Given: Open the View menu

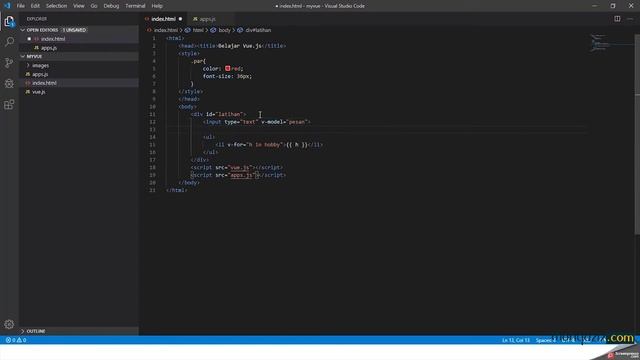Looking at the screenshot, I should (79, 6).
